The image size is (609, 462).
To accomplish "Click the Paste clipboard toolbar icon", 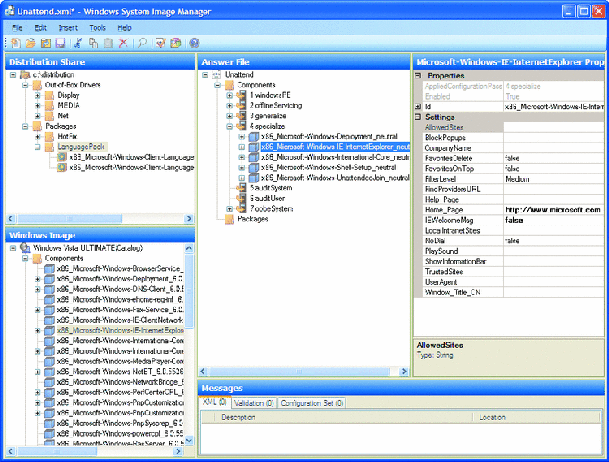I will point(108,43).
